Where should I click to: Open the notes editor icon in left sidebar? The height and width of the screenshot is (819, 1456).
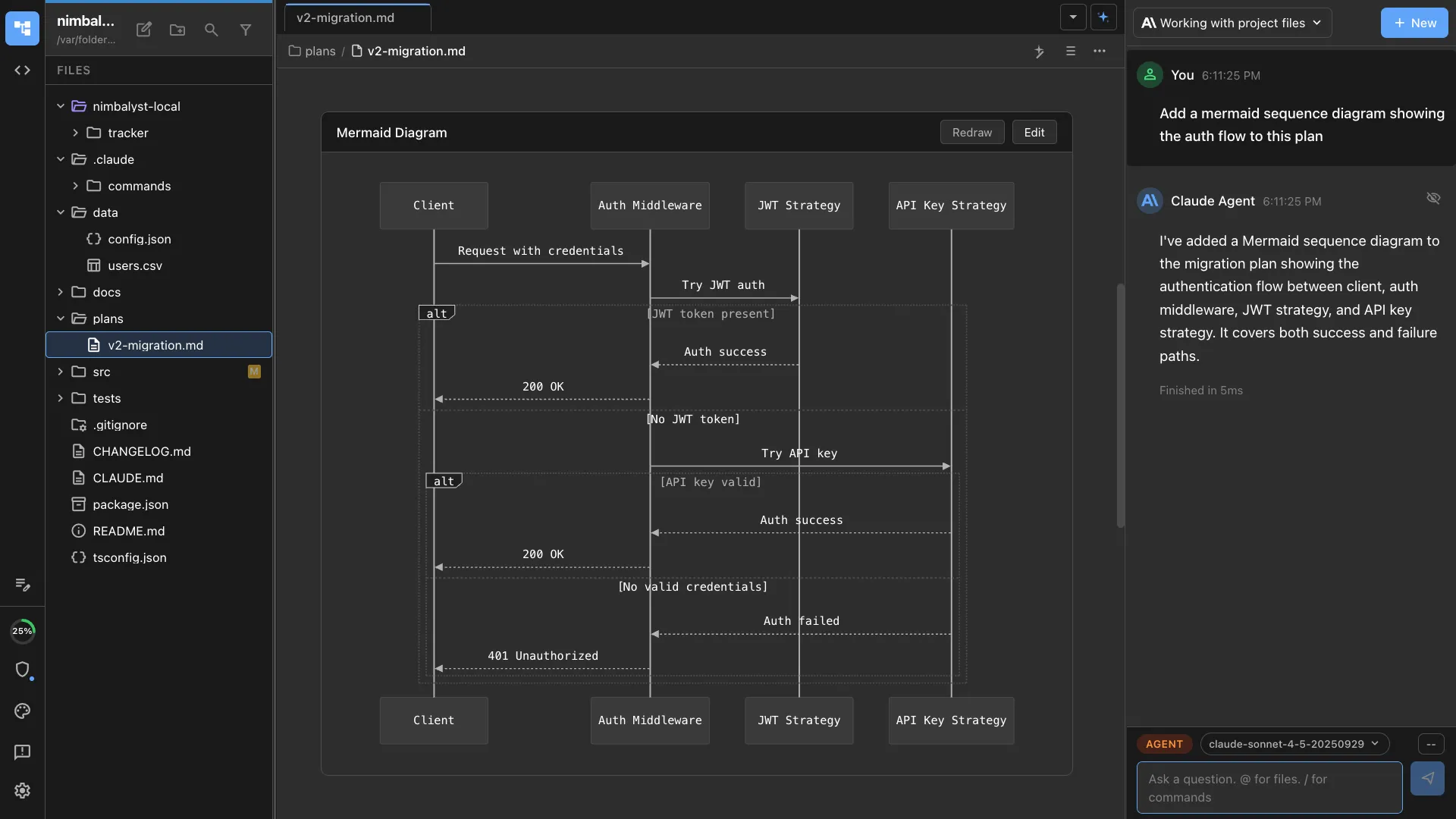click(x=22, y=585)
